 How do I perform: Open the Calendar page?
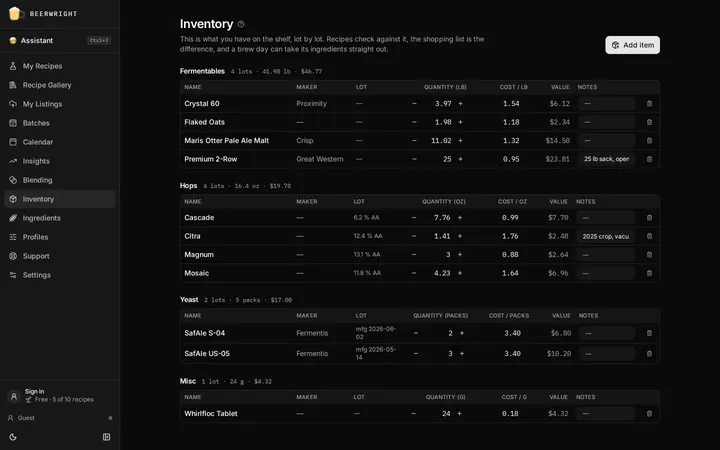[60, 142]
